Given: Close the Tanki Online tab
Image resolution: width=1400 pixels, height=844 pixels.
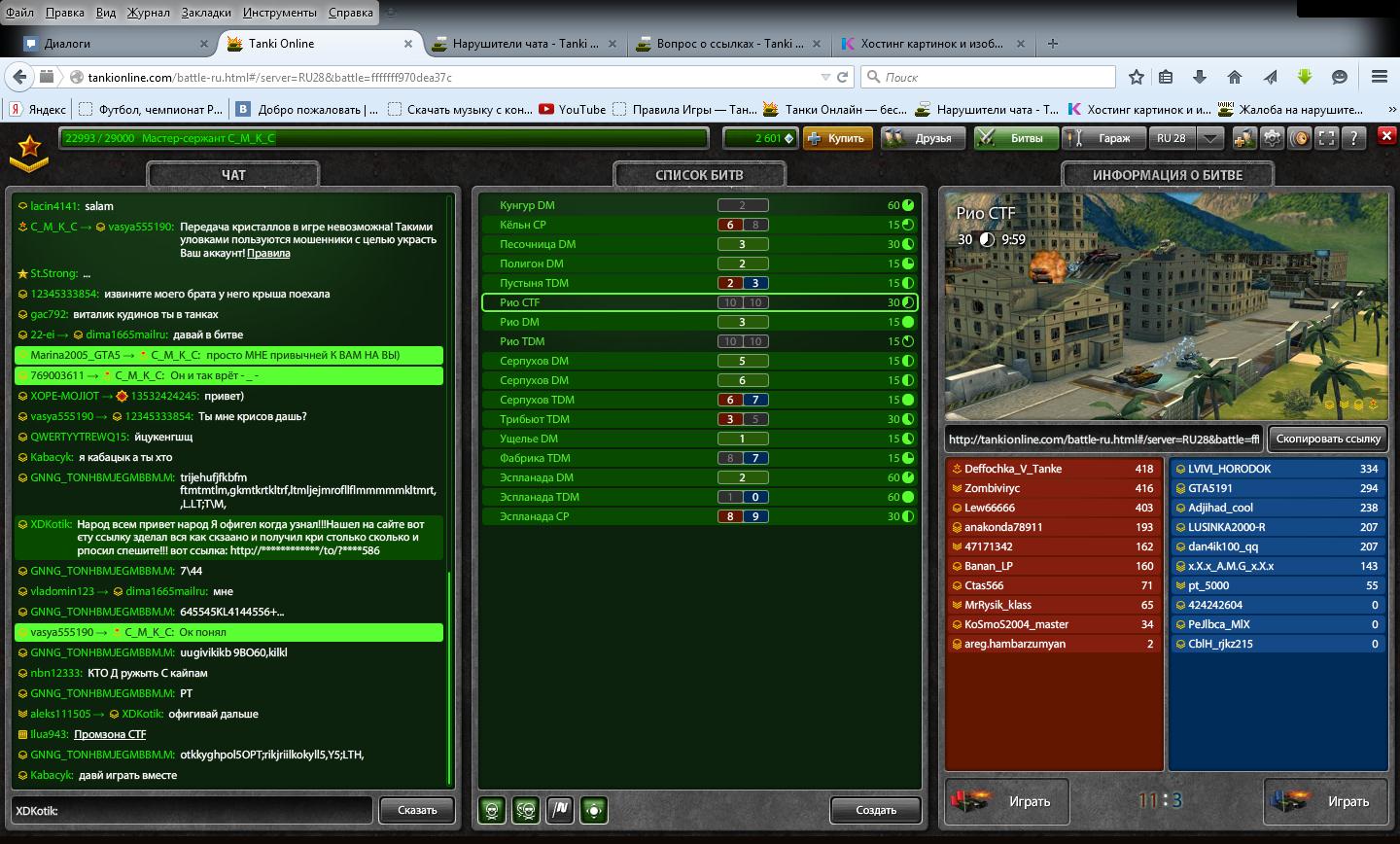Looking at the screenshot, I should coord(409,43).
